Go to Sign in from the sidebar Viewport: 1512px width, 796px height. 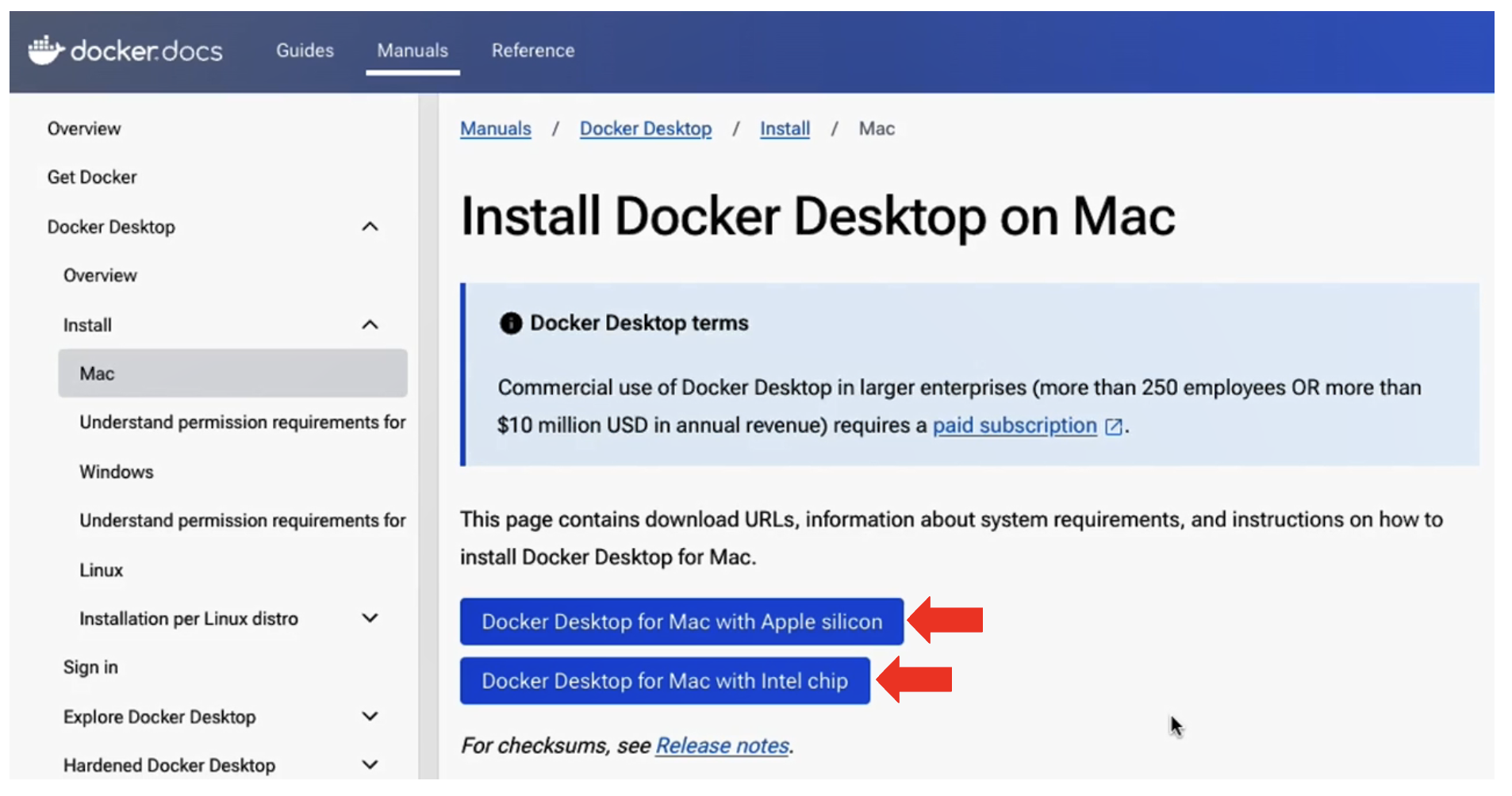point(90,667)
